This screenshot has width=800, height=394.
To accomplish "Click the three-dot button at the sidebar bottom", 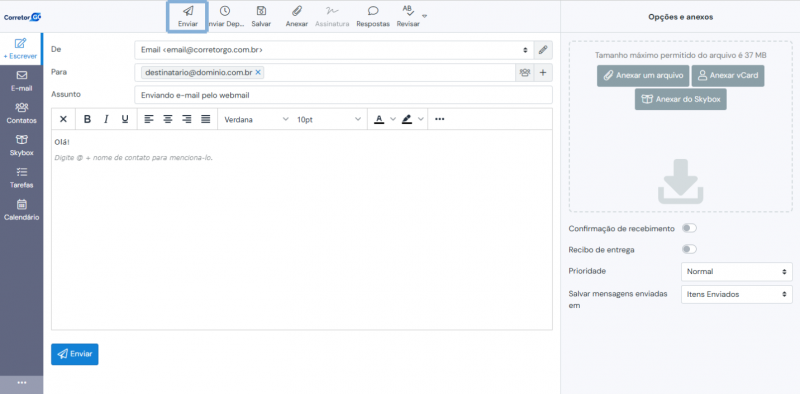I will (x=21, y=383).
